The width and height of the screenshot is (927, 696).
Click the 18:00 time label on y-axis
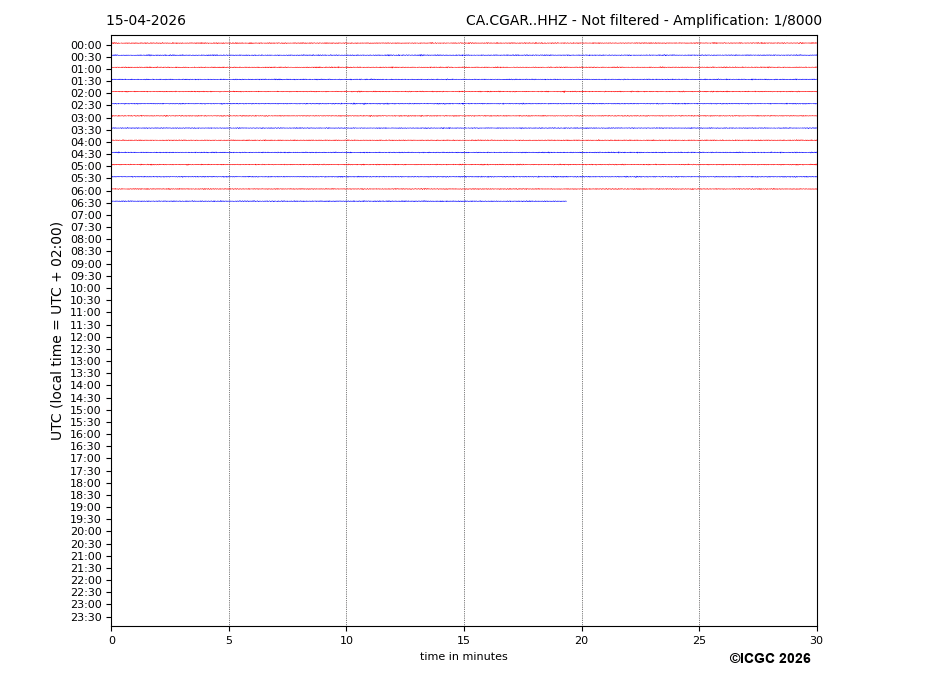86,483
